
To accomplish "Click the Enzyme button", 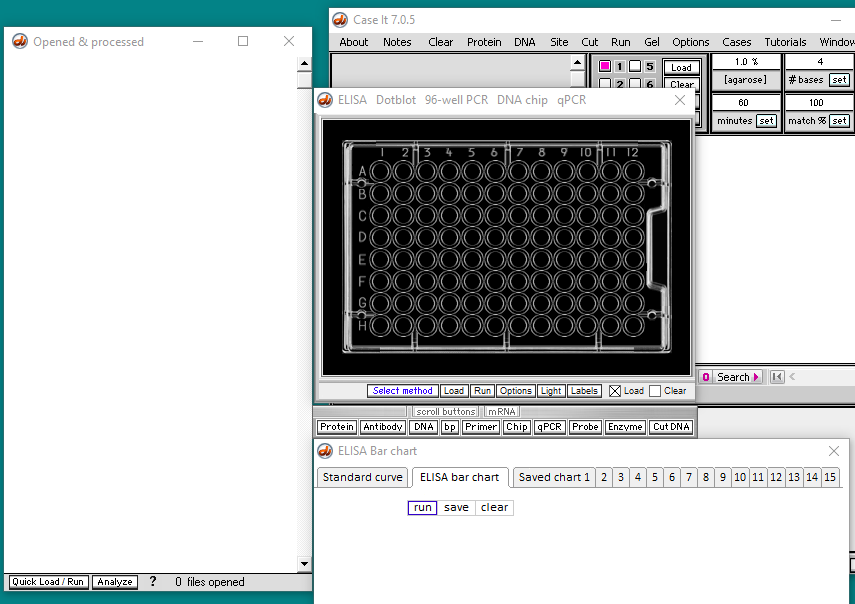I will pyautogui.click(x=625, y=427).
